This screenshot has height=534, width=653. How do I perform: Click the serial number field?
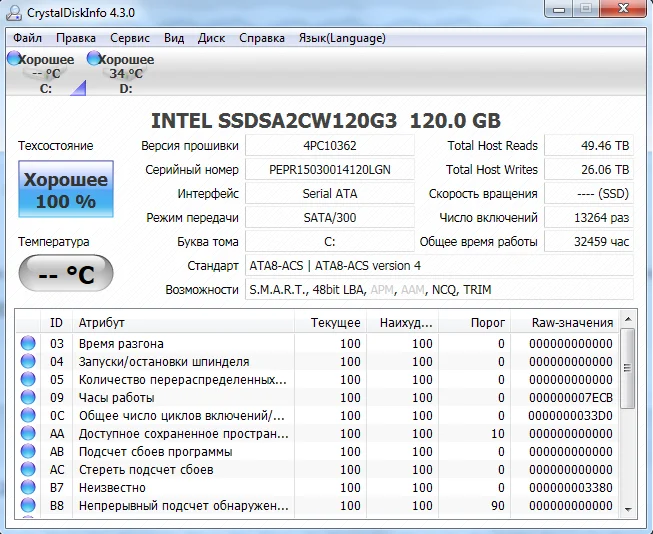click(329, 170)
